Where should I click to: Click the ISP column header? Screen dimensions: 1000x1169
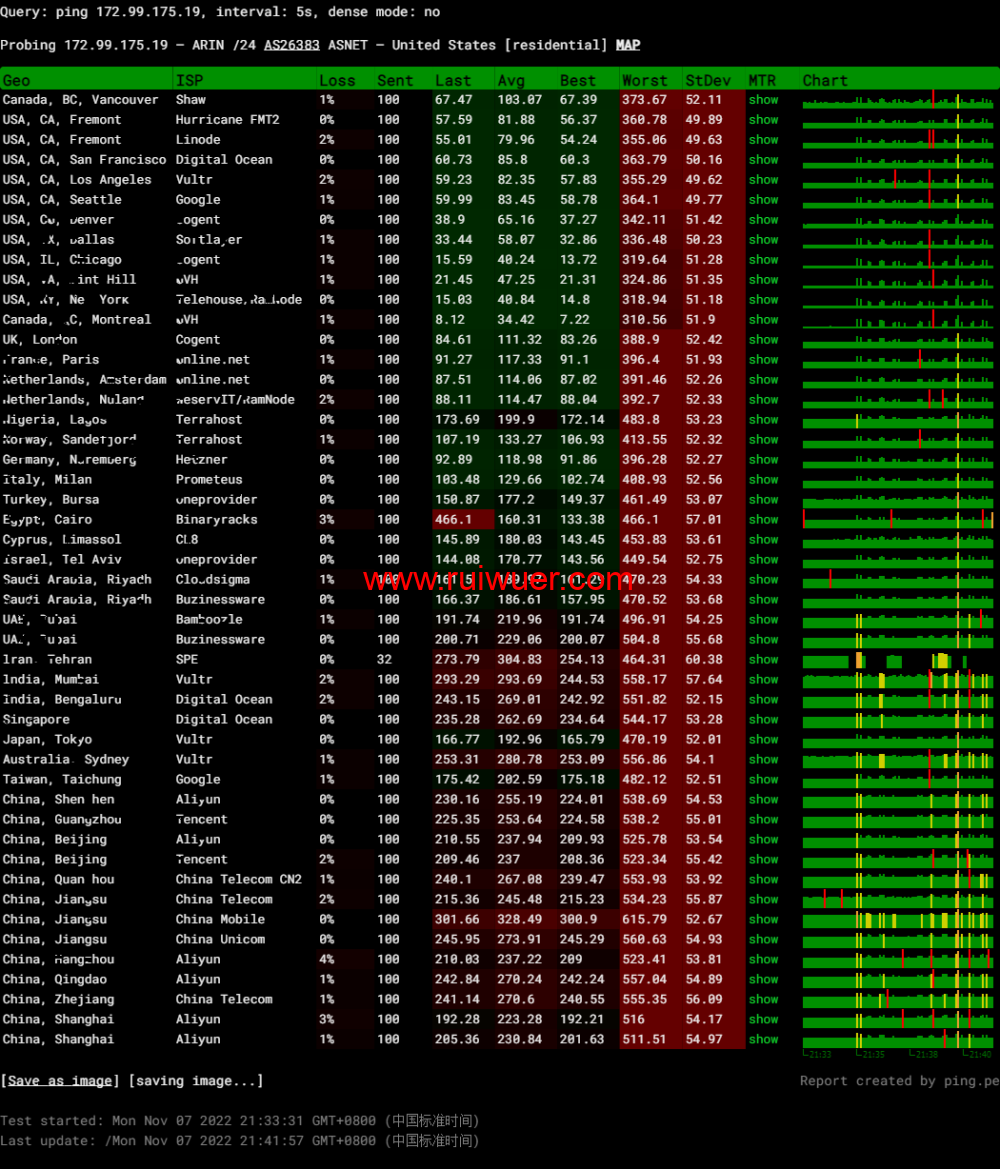[189, 80]
